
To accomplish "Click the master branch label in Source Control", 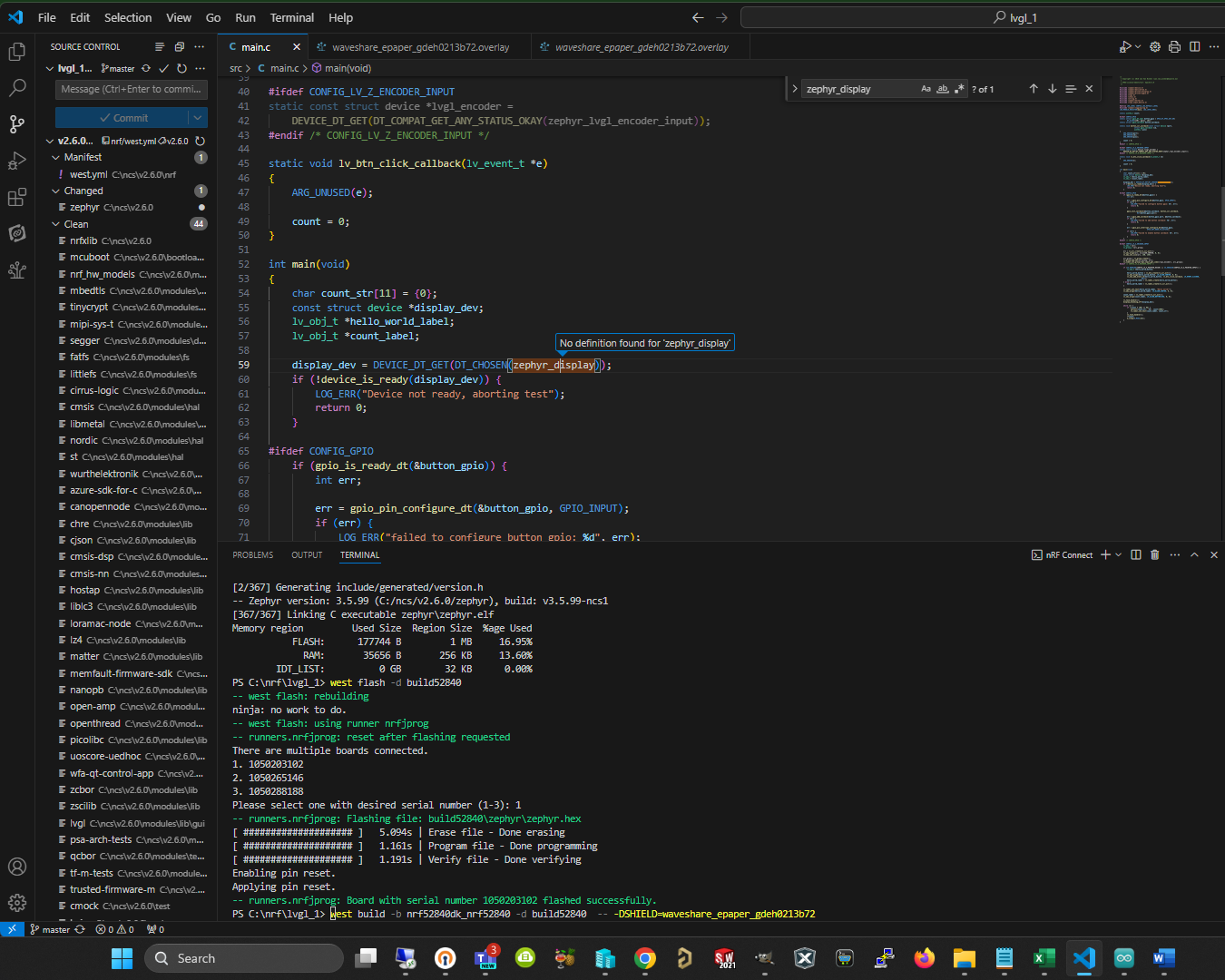I will tap(118, 68).
